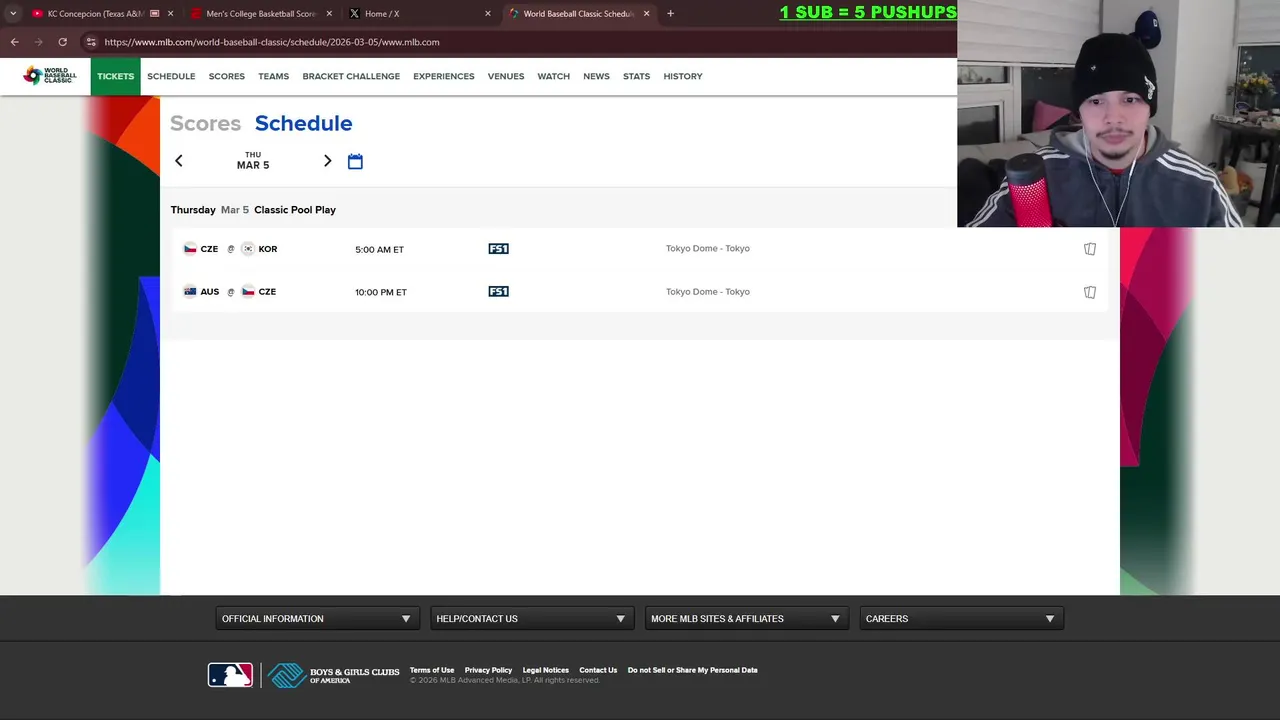The width and height of the screenshot is (1280, 720).
Task: Click KOR team name
Action: click(x=268, y=249)
